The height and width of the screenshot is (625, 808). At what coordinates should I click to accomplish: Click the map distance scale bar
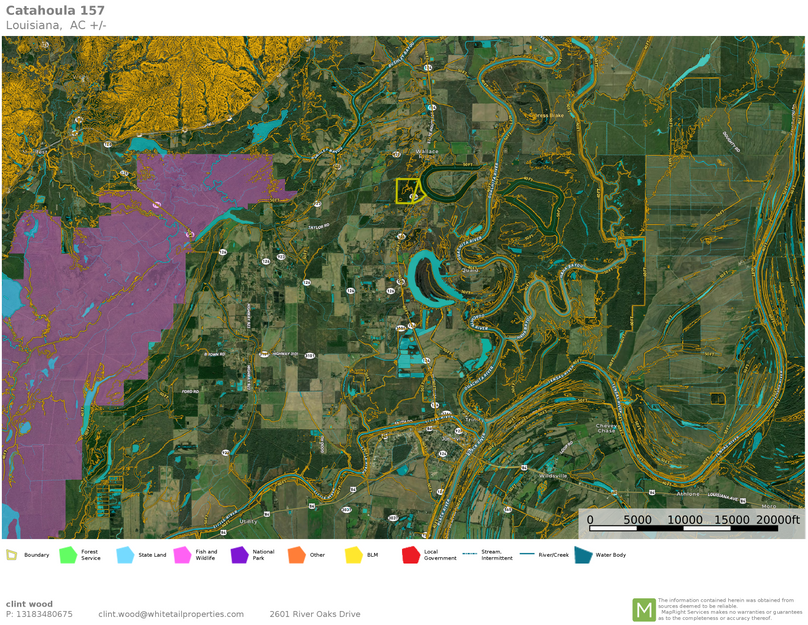coord(690,528)
